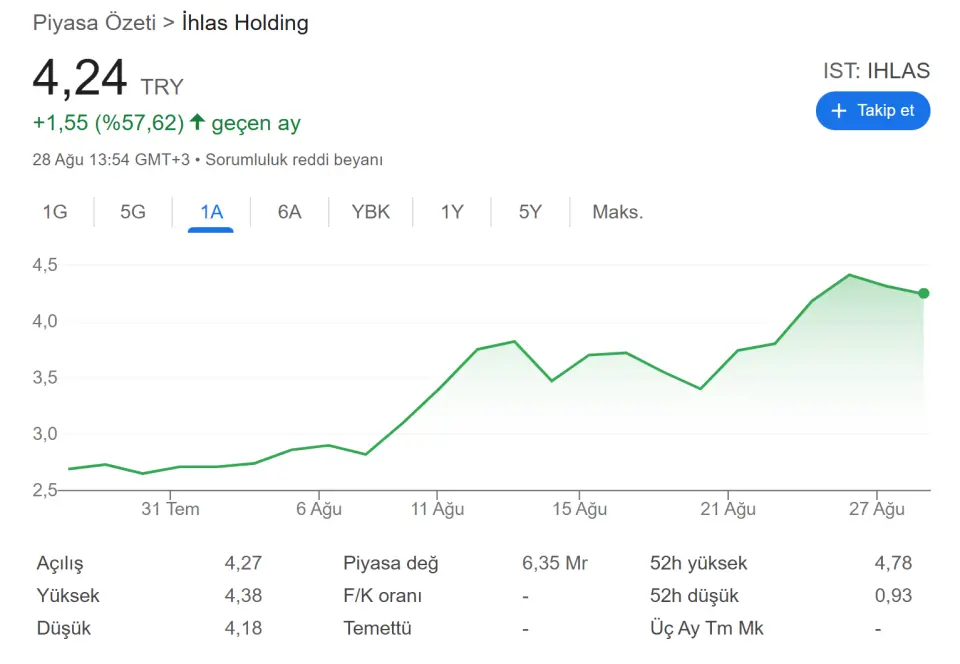Image resolution: width=960 pixels, height=664 pixels.
Task: Click the plus icon in Takip et
Action: [838, 111]
